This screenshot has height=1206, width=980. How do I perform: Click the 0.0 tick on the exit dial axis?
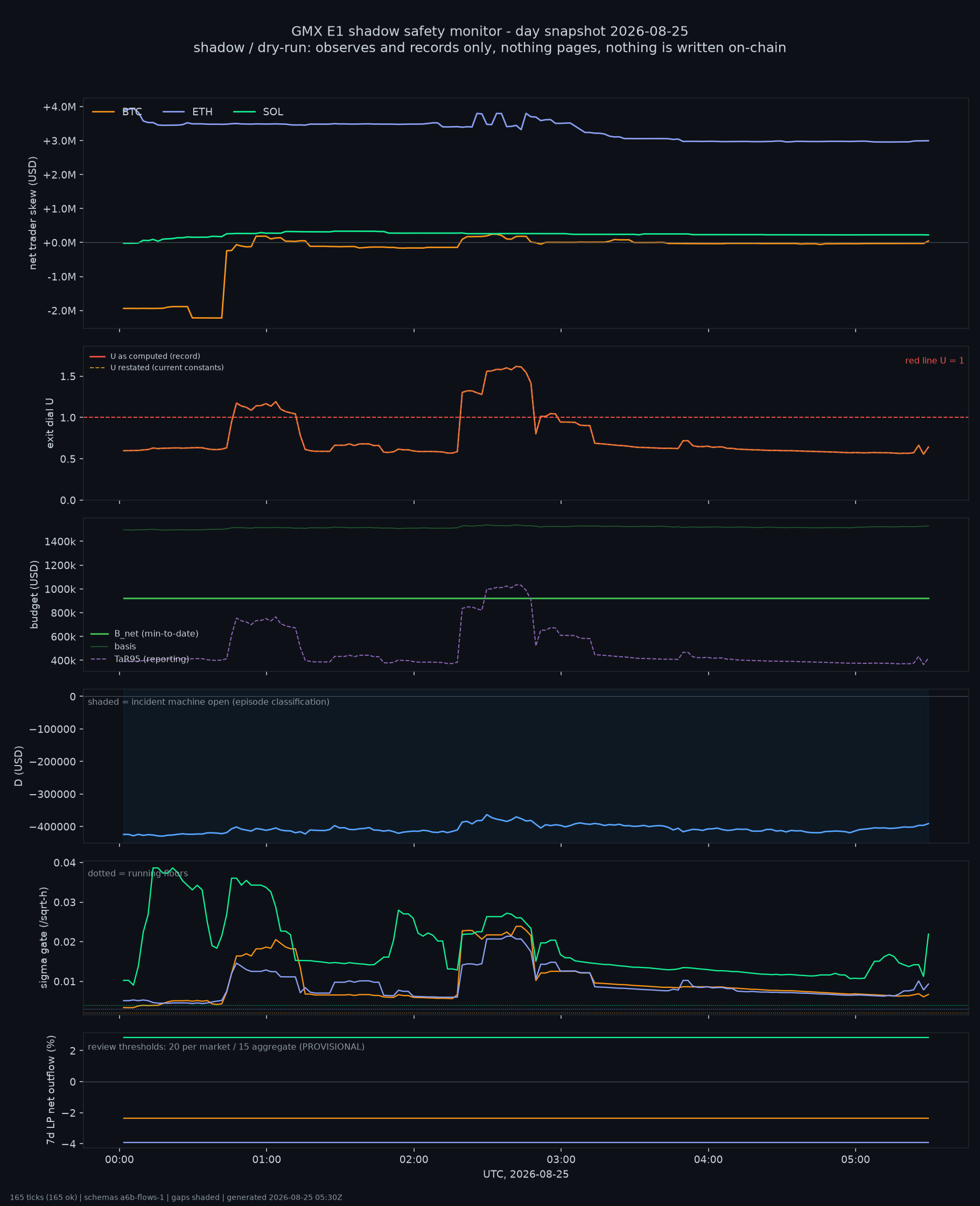click(x=67, y=501)
